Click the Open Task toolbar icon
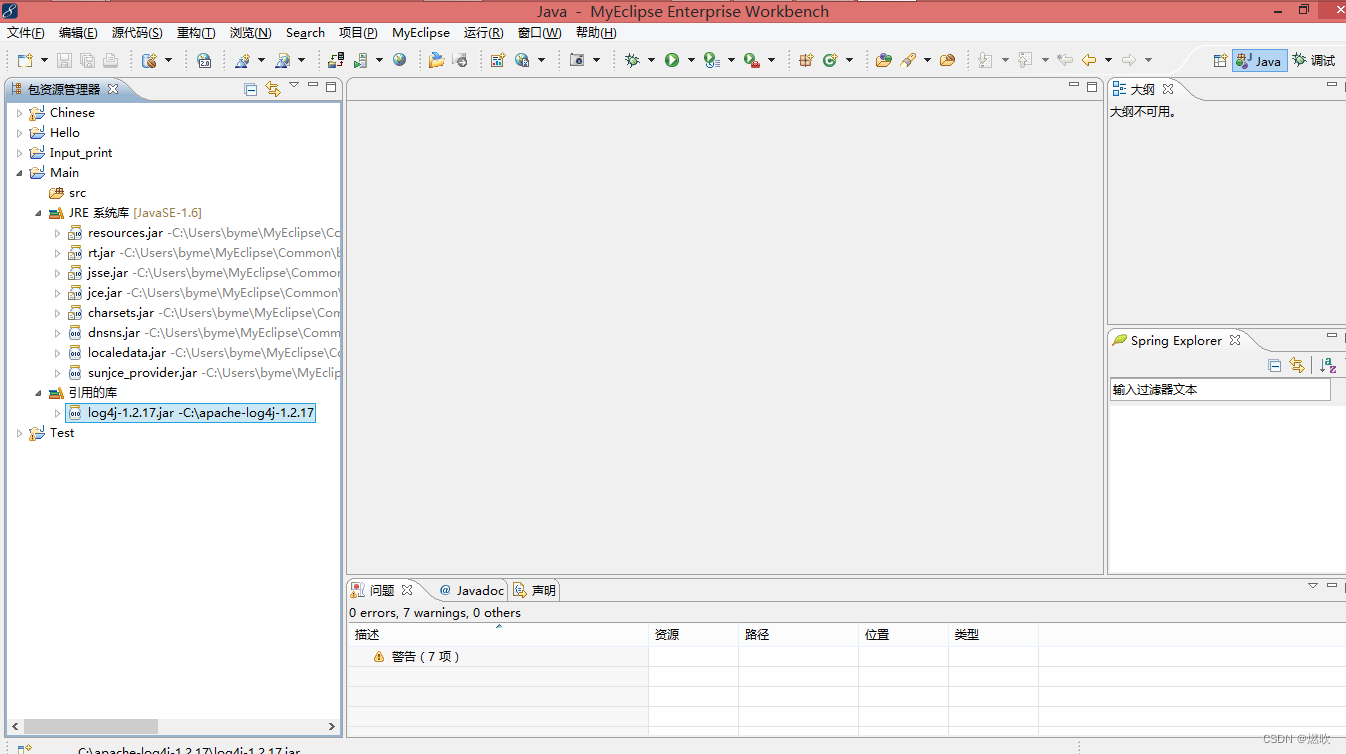 947,60
